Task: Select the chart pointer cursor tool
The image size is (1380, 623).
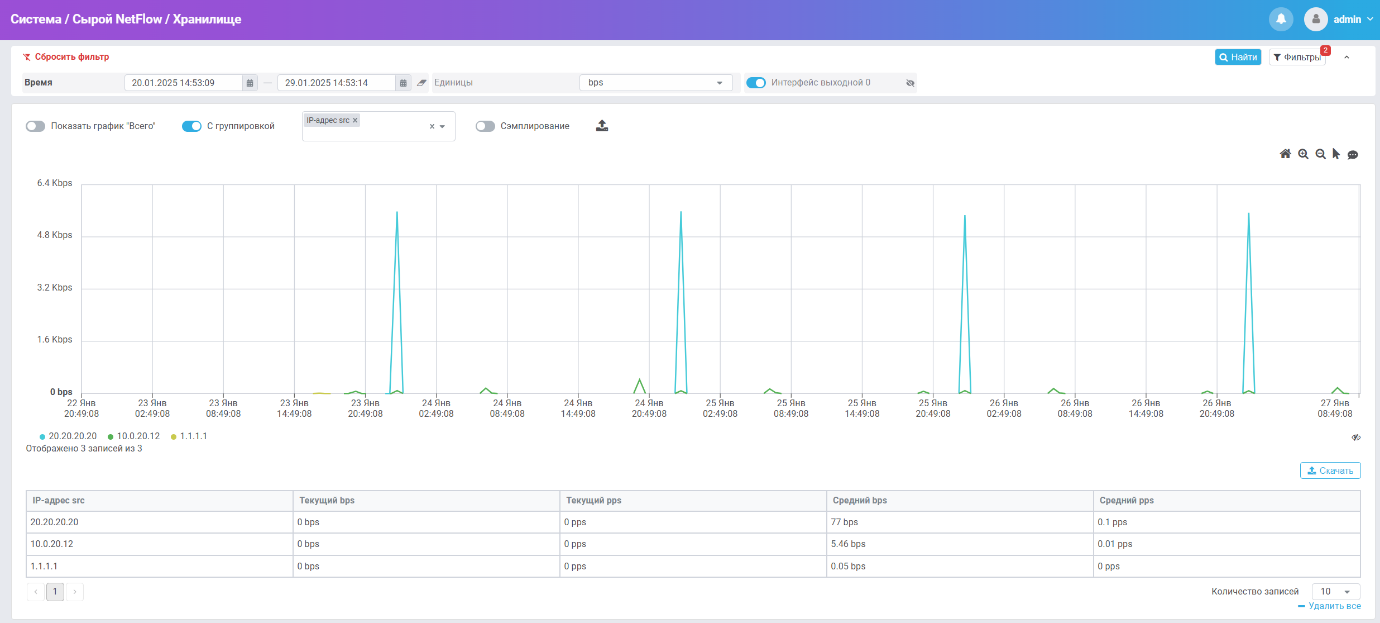Action: tap(1336, 154)
